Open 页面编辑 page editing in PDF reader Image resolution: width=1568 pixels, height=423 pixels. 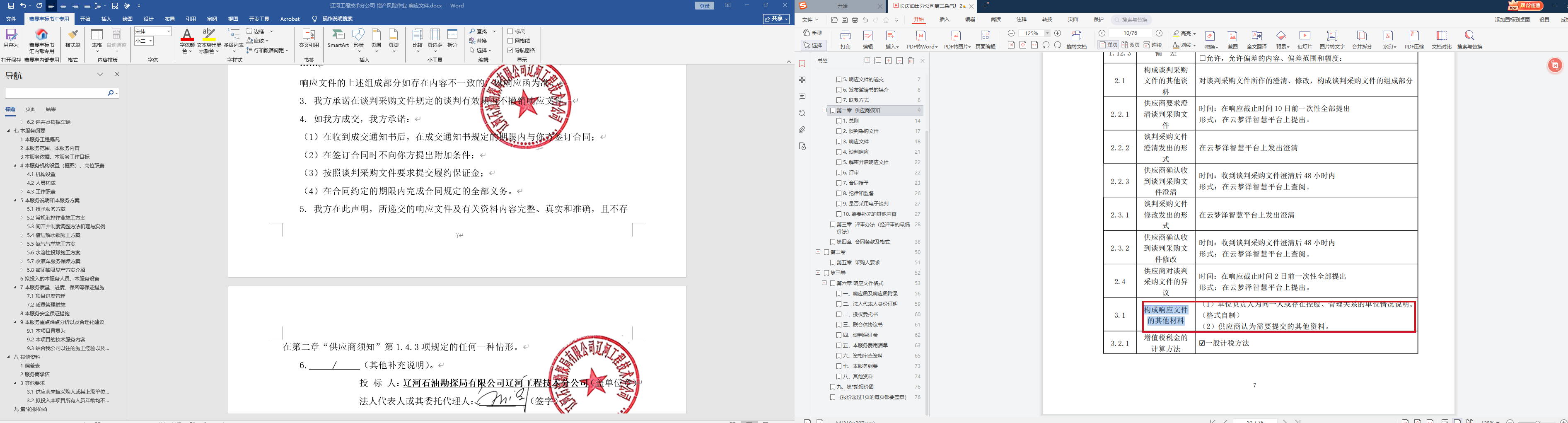click(986, 39)
